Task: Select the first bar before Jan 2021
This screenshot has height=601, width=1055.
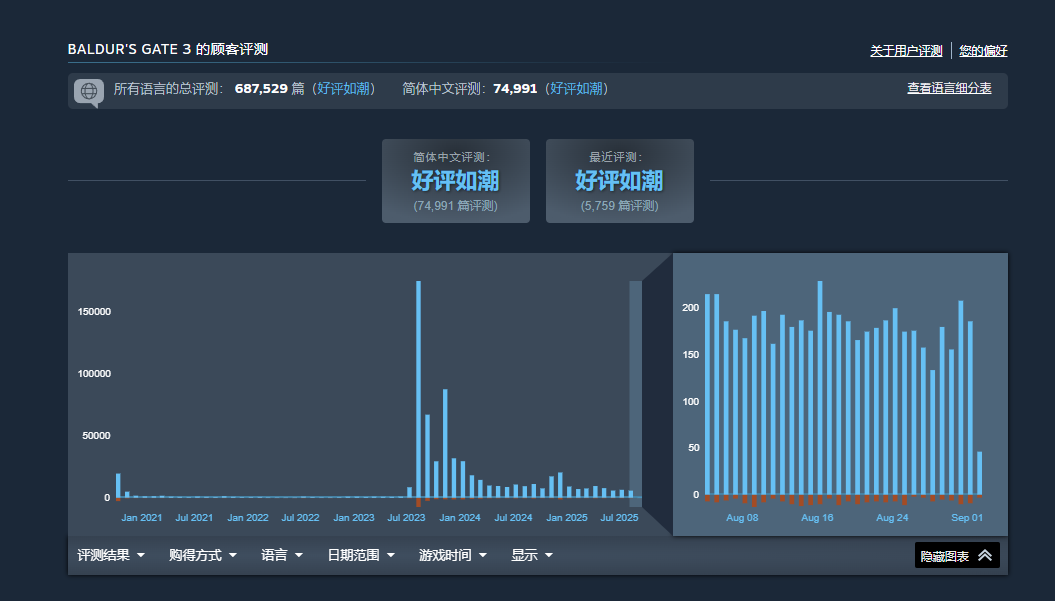Action: coord(118,486)
